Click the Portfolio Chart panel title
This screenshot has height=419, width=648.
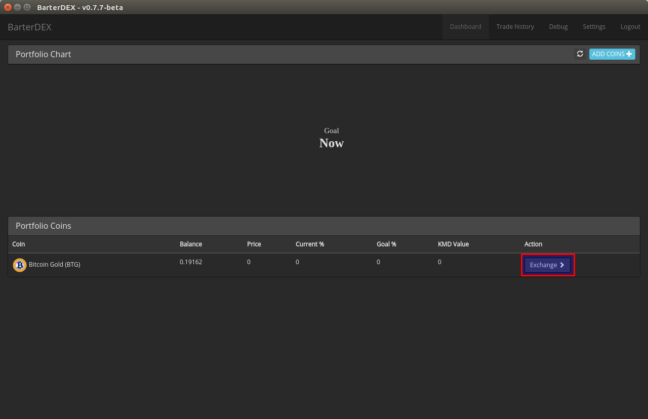click(x=43, y=54)
